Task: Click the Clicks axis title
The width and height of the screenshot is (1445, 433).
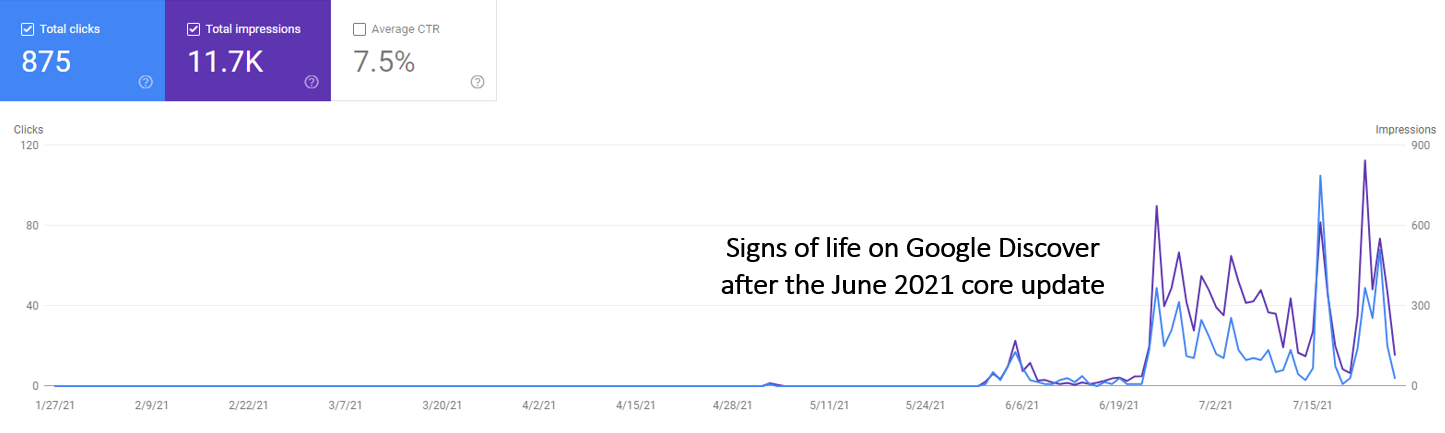Action: click(x=28, y=129)
